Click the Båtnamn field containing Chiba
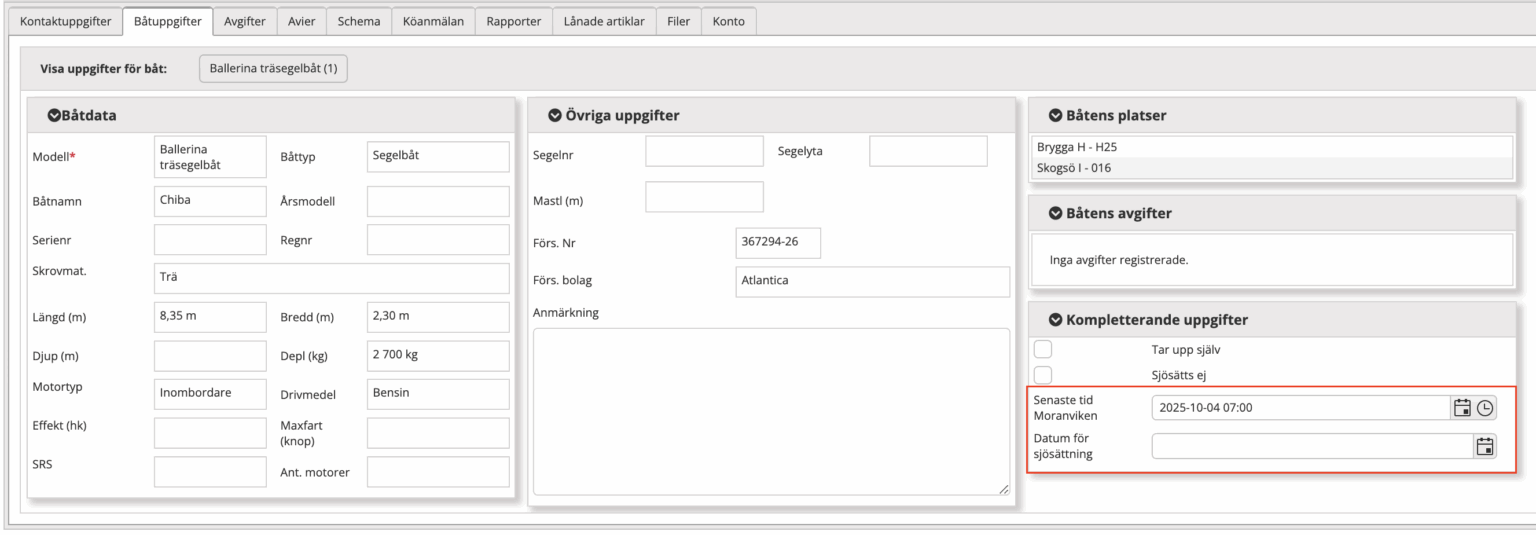The width and height of the screenshot is (1536, 535). pyautogui.click(x=210, y=200)
